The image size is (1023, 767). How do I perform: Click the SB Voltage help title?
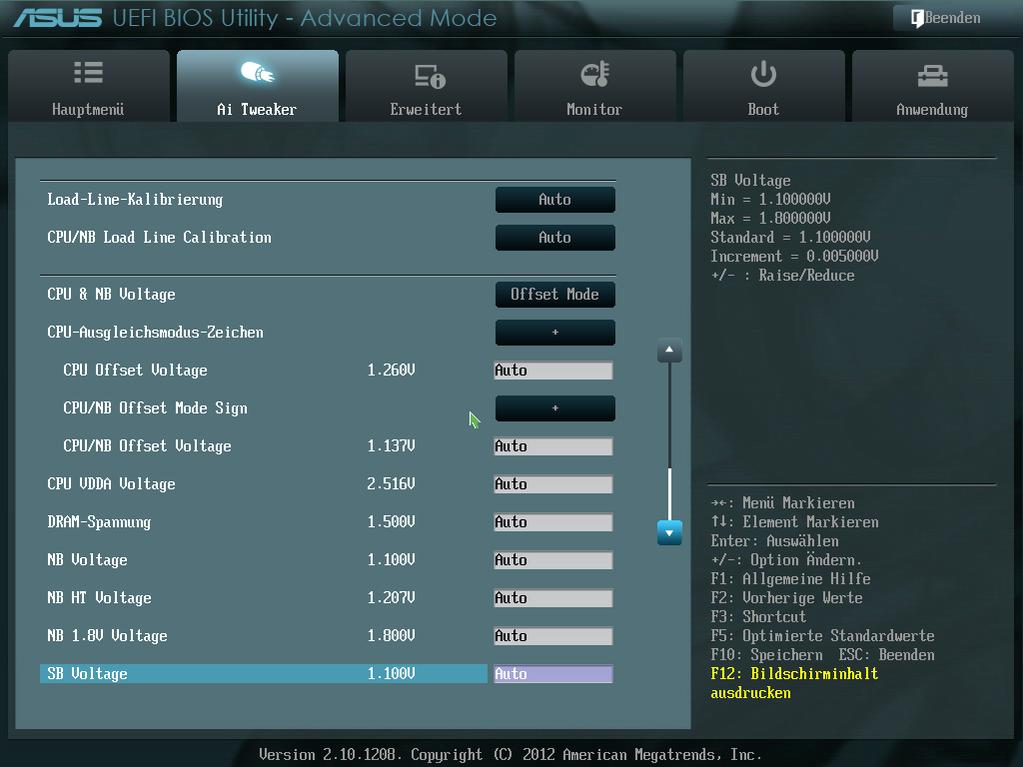[750, 180]
